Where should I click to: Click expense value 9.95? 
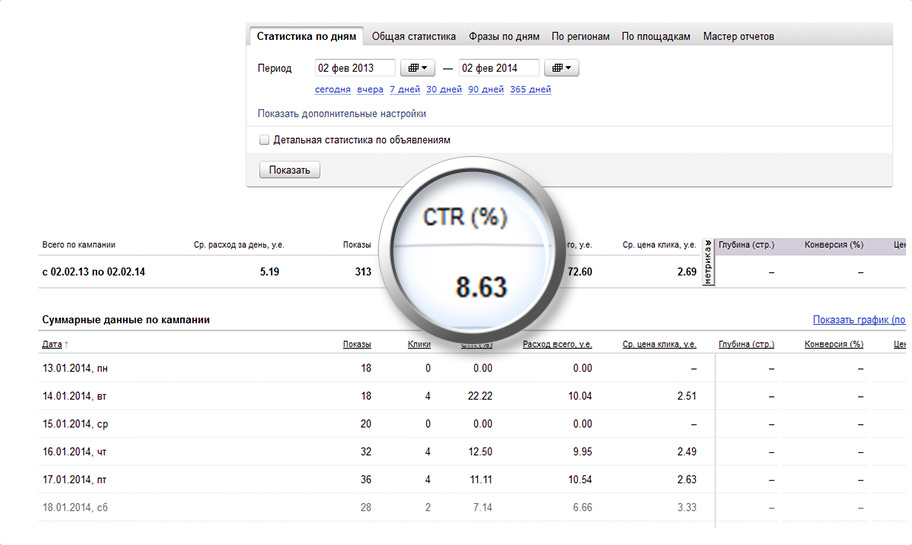(582, 452)
